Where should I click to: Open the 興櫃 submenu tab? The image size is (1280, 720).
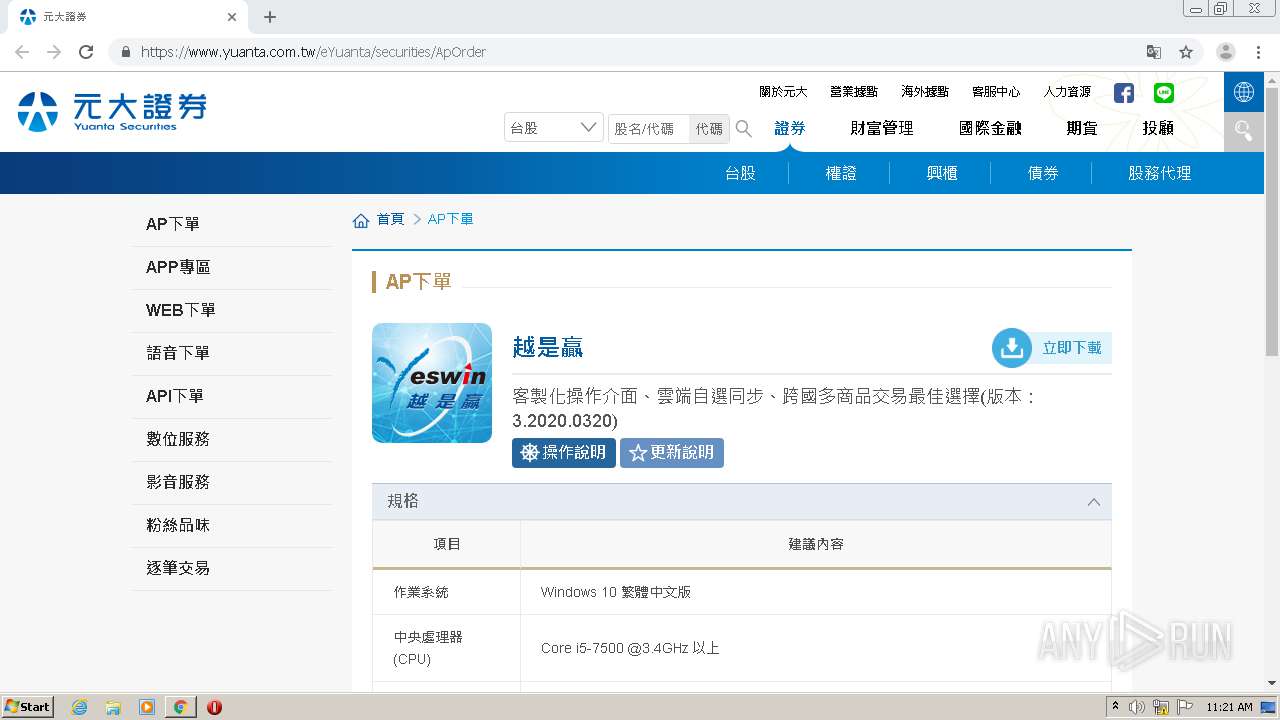pos(942,173)
